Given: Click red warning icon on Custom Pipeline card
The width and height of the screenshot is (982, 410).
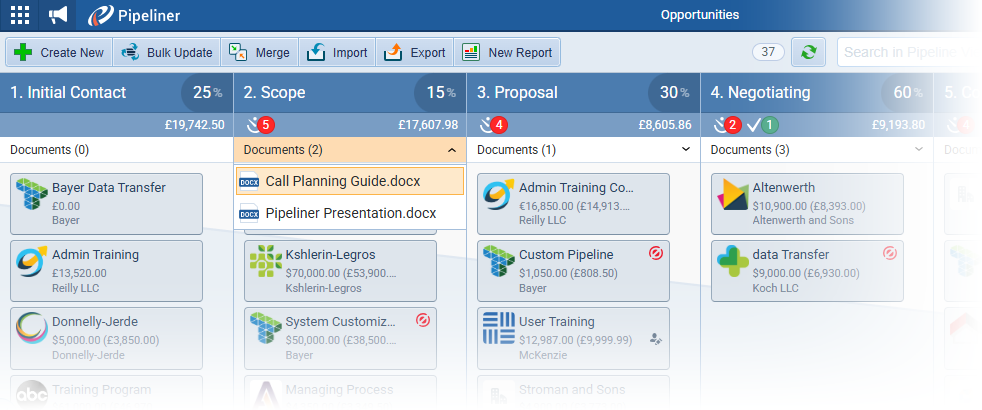Looking at the screenshot, I should tap(656, 254).
